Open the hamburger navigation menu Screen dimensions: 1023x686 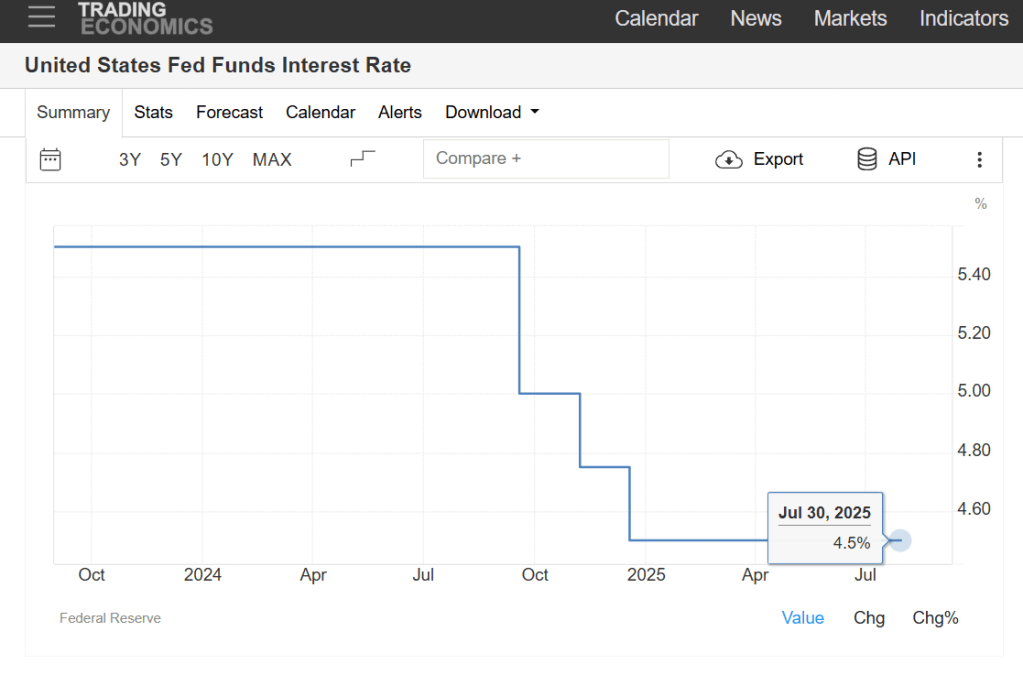tap(42, 17)
